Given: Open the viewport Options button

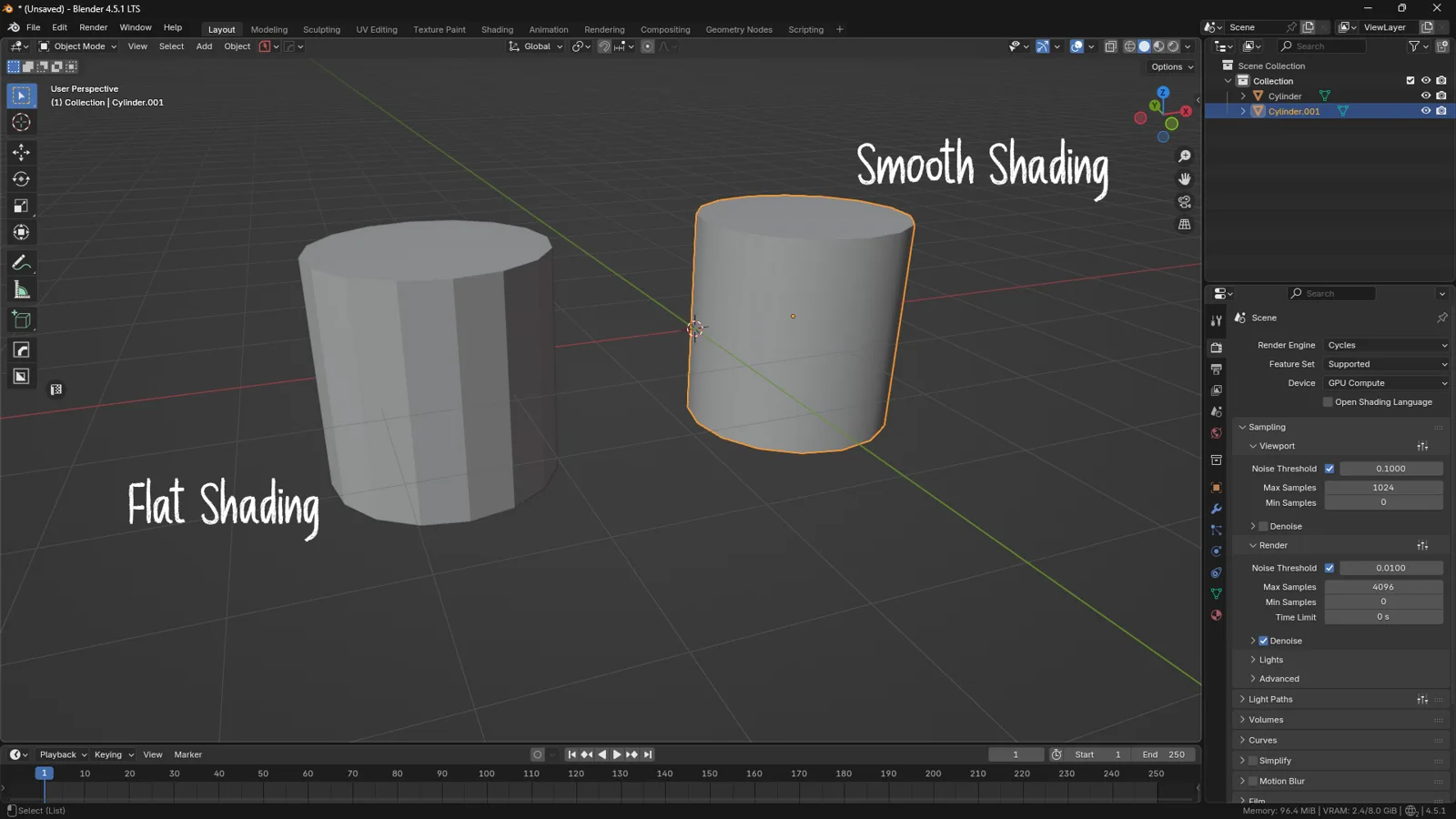Looking at the screenshot, I should tap(1172, 66).
